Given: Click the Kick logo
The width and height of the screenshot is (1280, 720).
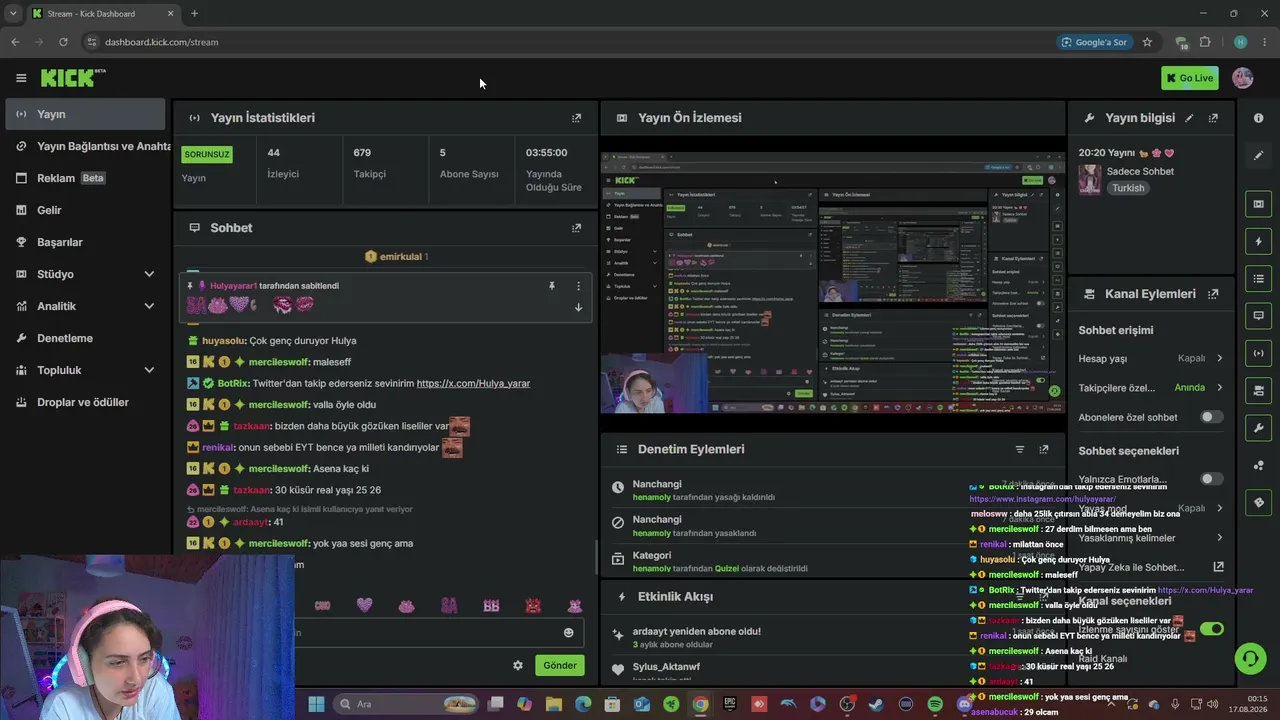Looking at the screenshot, I should pyautogui.click(x=73, y=78).
